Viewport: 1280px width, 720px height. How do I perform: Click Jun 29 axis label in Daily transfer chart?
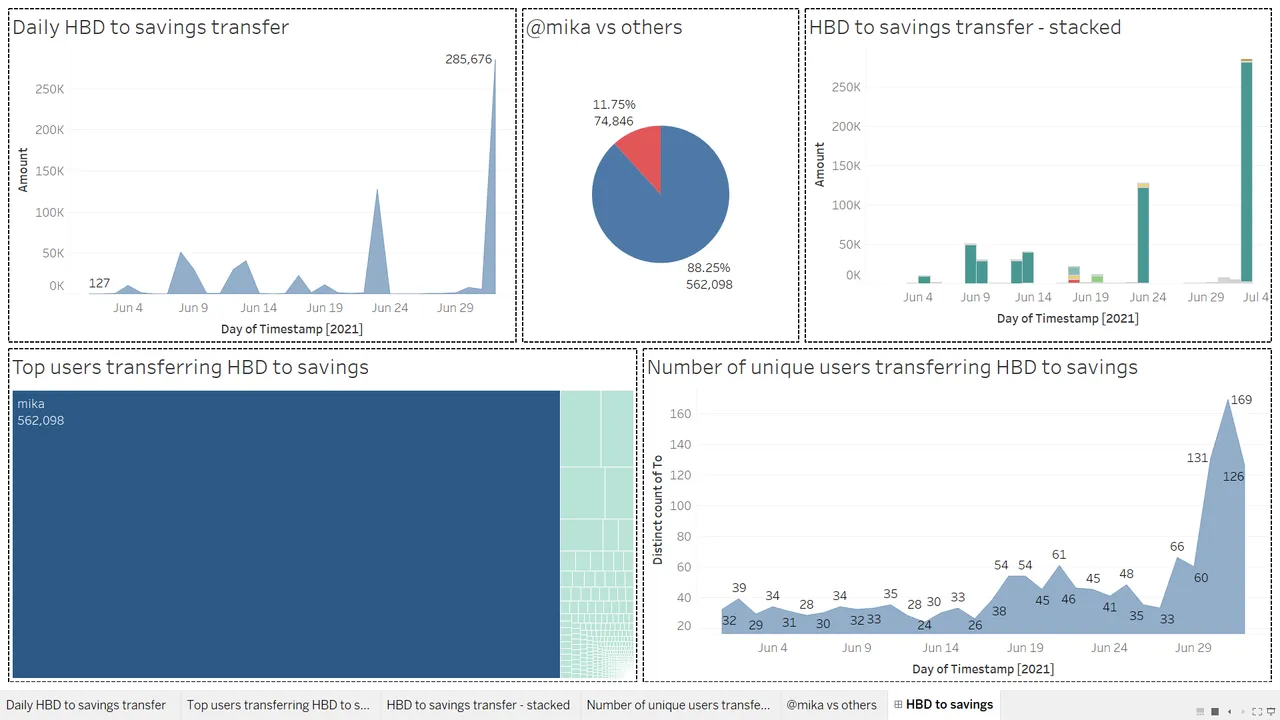(x=455, y=308)
